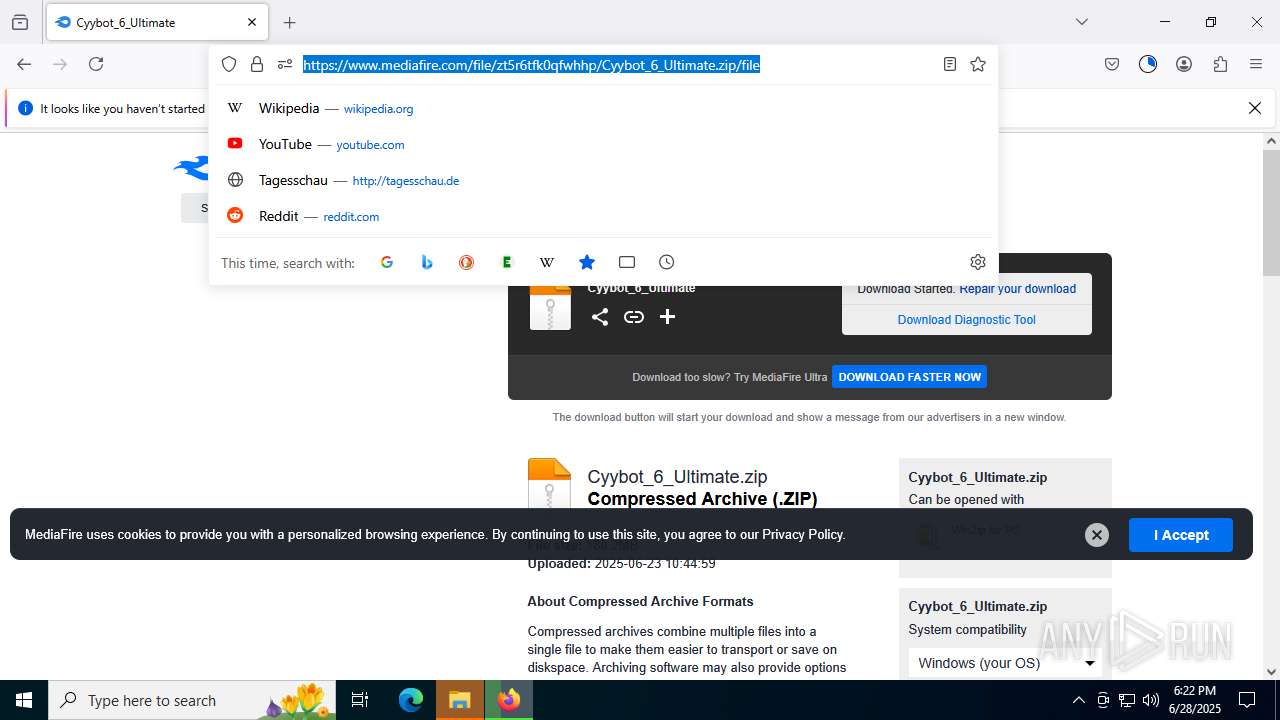Open tracking protection shield icon

[x=229, y=64]
